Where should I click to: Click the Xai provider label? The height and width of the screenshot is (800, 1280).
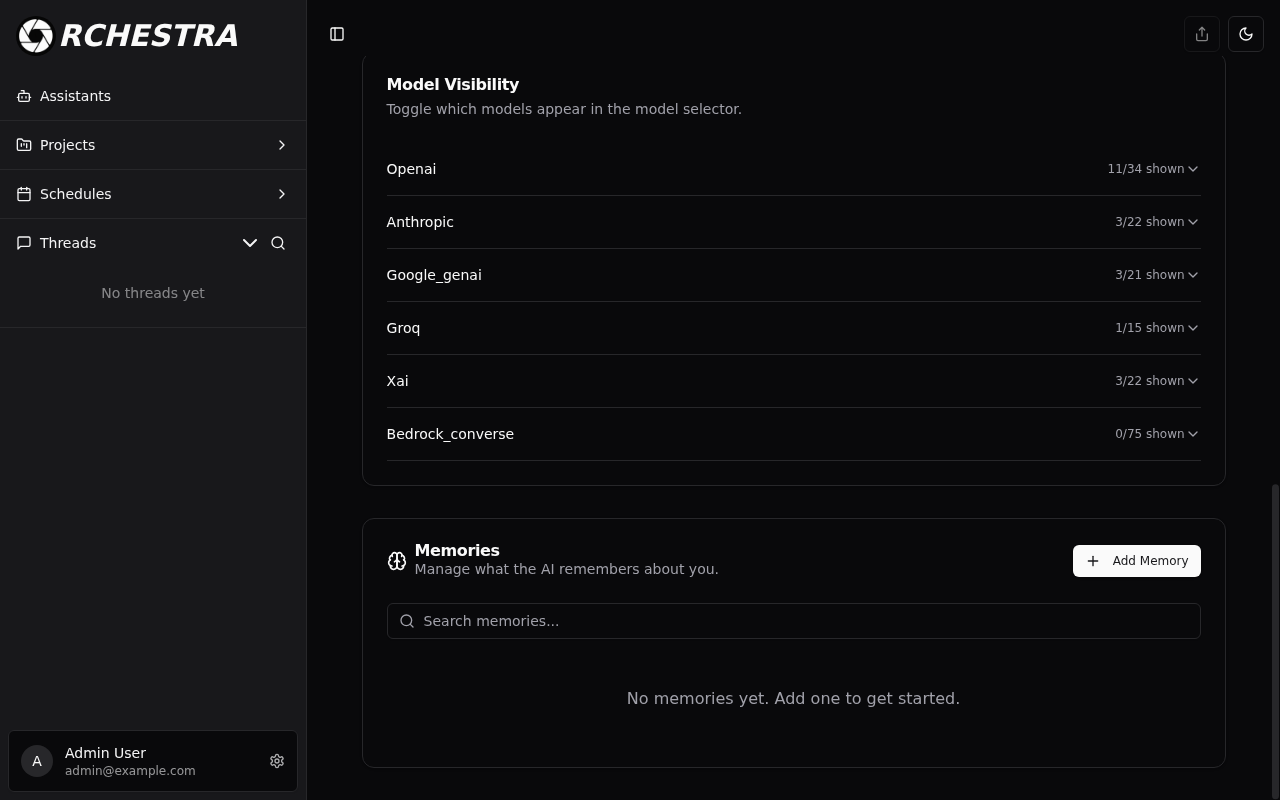coord(397,381)
